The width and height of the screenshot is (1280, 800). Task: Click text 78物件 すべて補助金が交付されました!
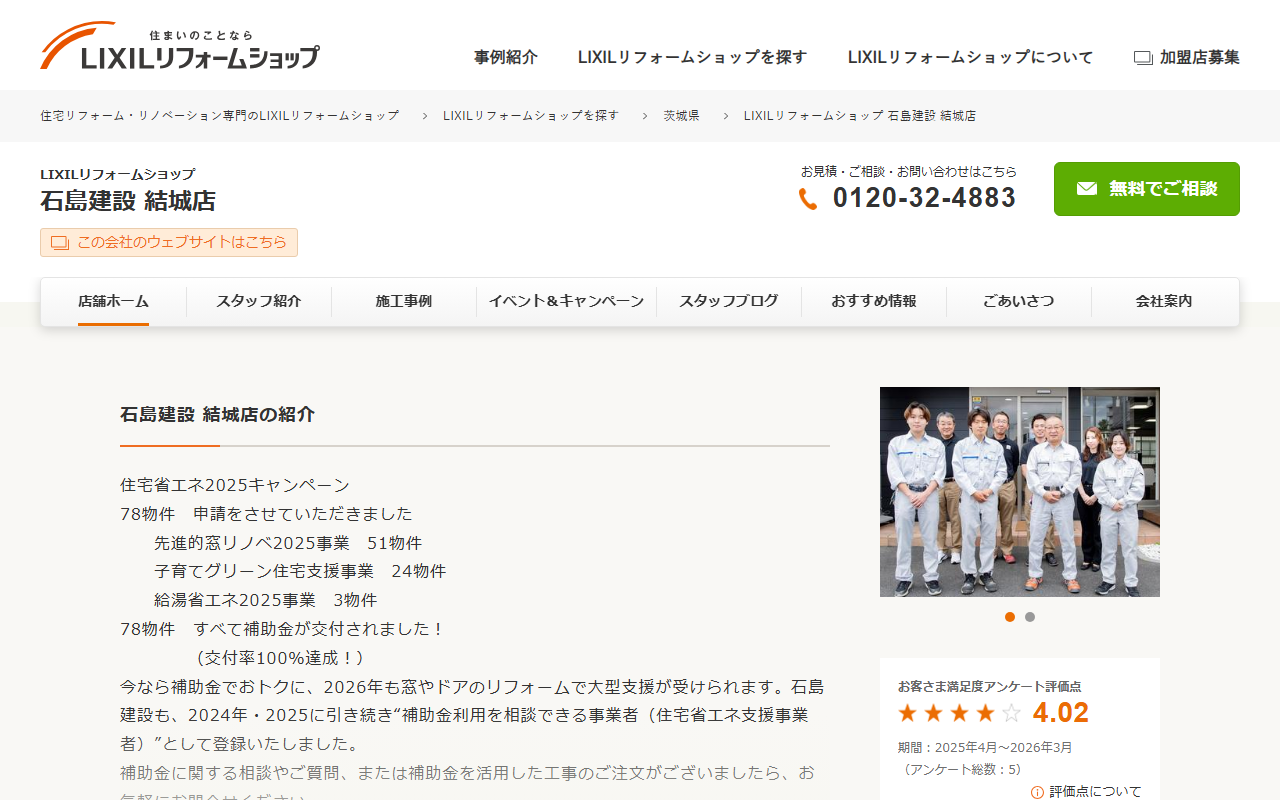coord(282,630)
